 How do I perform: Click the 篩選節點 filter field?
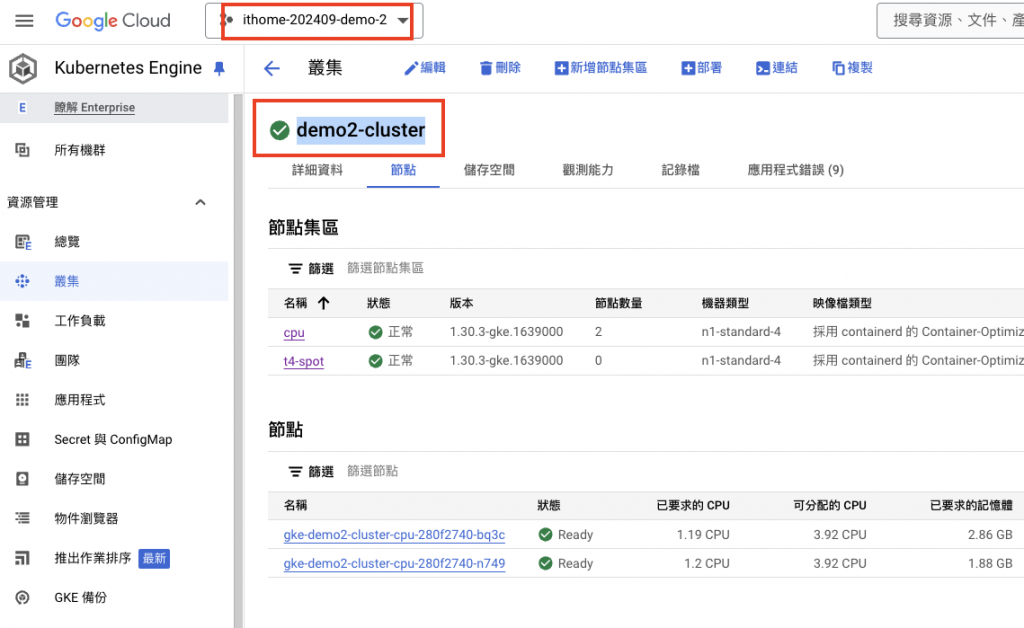point(372,471)
